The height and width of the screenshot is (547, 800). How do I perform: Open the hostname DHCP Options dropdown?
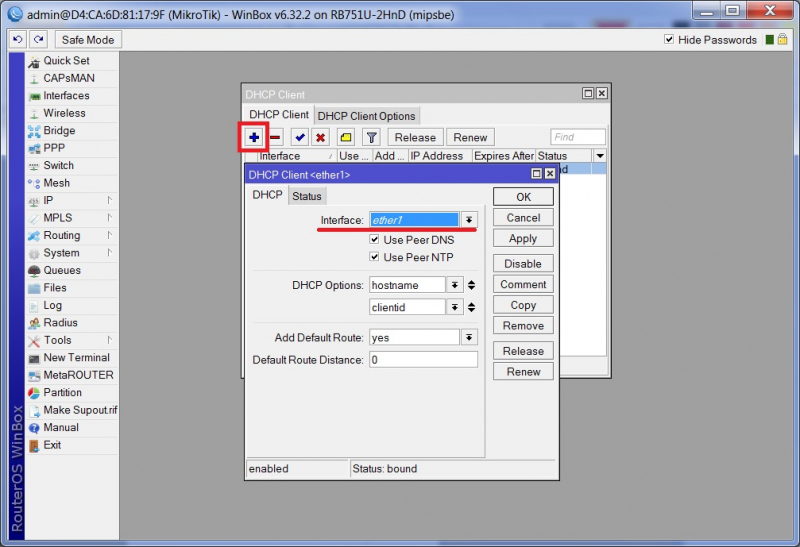point(455,285)
